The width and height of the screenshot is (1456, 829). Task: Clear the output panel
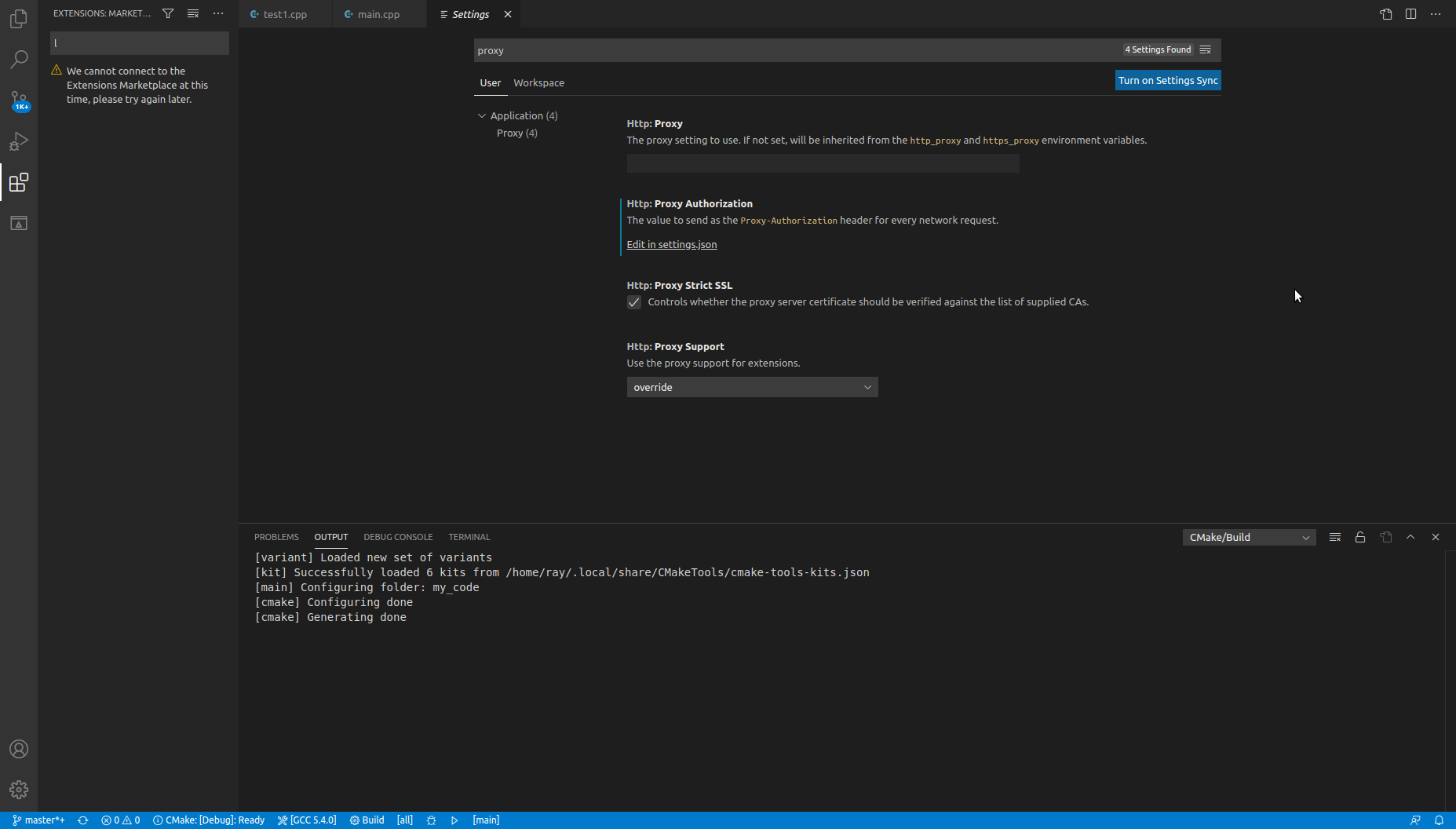(1335, 537)
